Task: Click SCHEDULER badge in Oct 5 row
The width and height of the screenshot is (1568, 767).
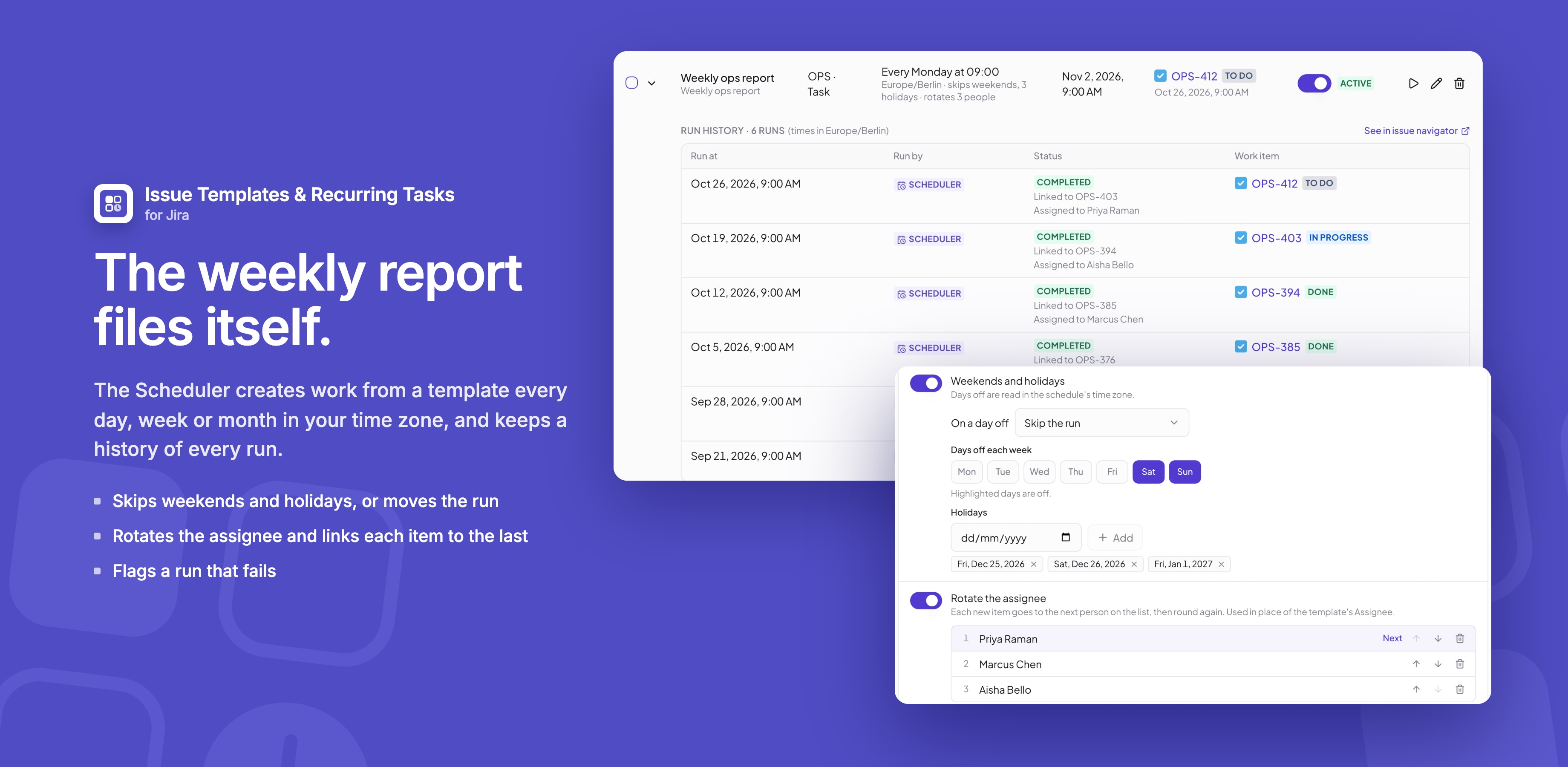Action: pos(929,348)
